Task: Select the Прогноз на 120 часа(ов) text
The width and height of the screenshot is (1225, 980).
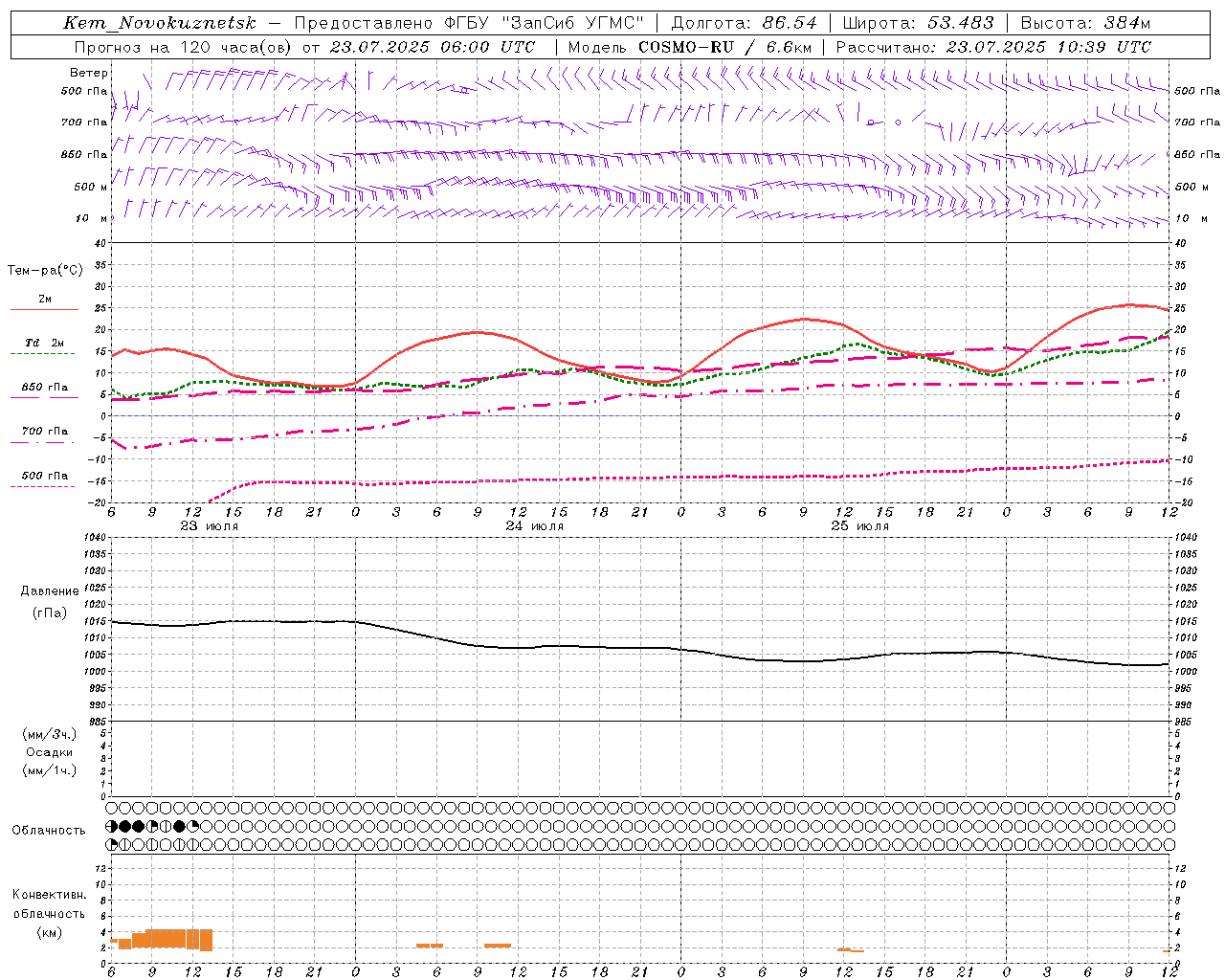Action: point(185,47)
